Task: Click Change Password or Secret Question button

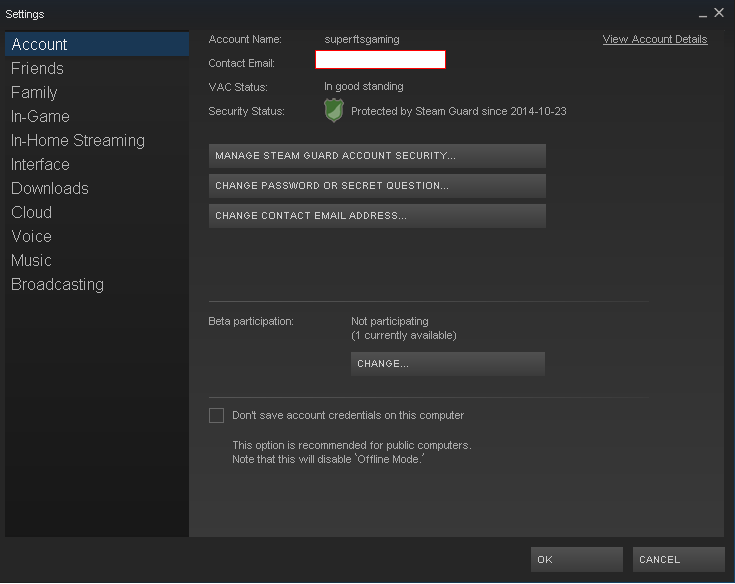Action: tap(377, 186)
